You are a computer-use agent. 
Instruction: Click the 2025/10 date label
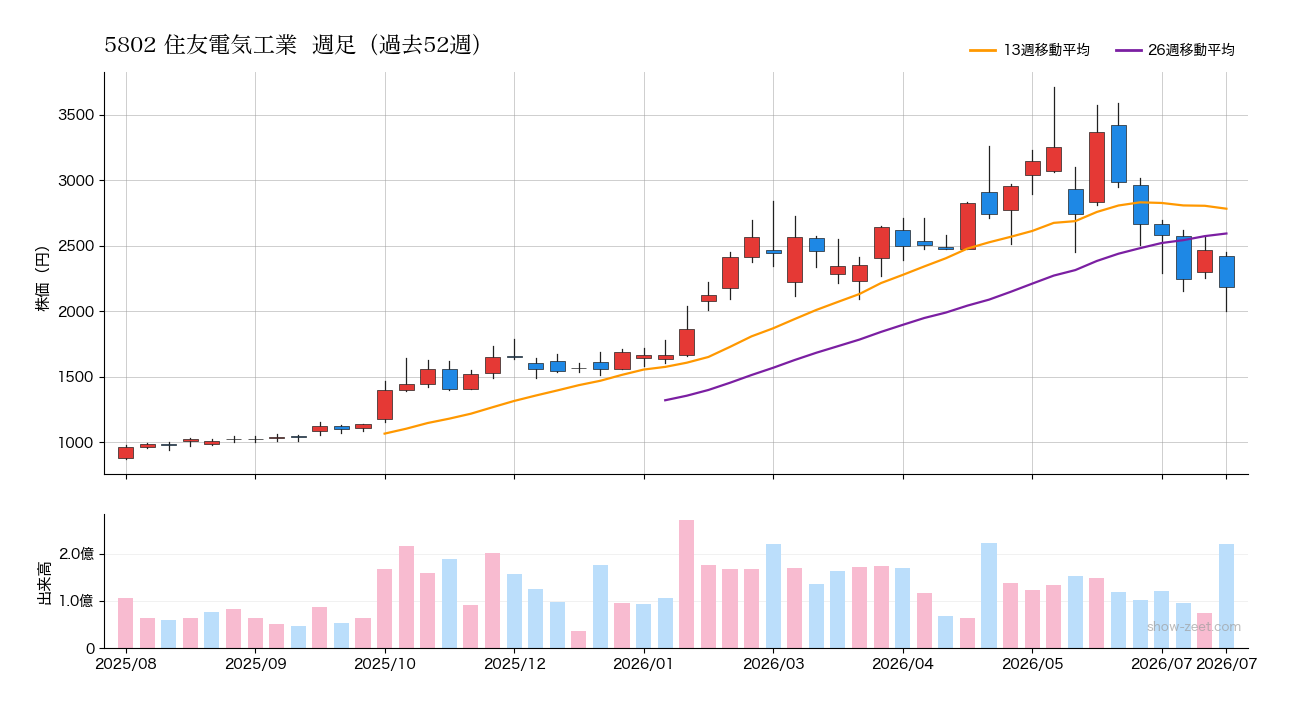point(385,663)
